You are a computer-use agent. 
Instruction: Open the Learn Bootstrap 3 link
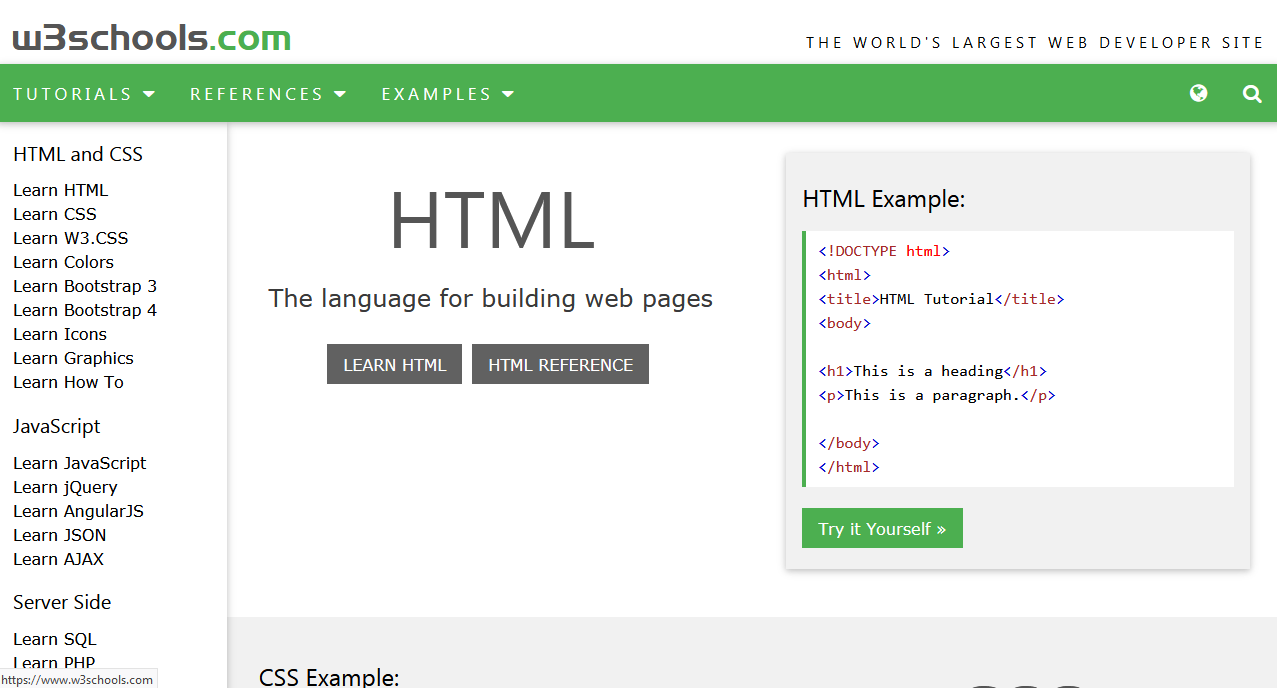(x=85, y=286)
